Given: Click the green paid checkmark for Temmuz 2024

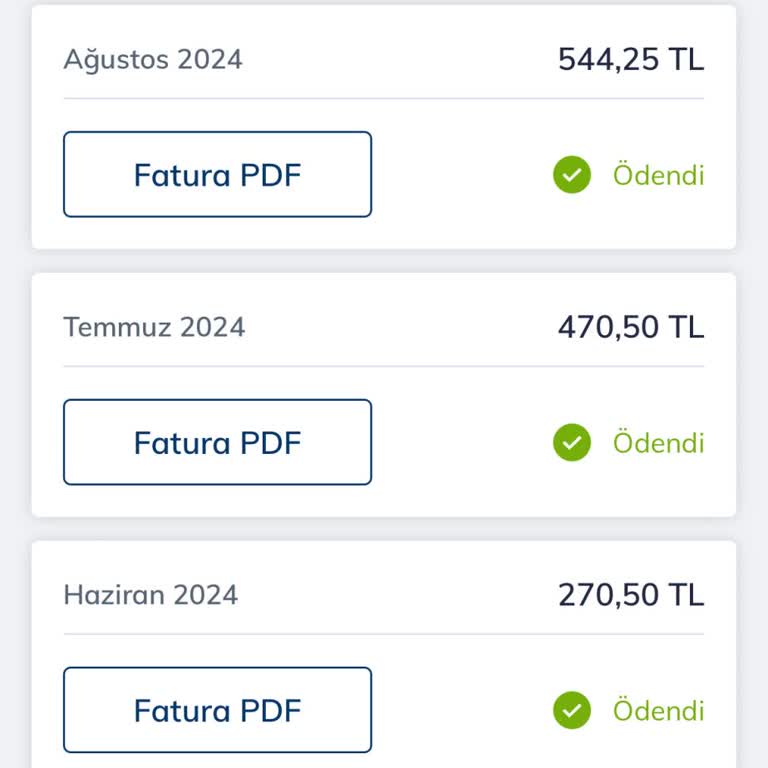Looking at the screenshot, I should pos(572,442).
